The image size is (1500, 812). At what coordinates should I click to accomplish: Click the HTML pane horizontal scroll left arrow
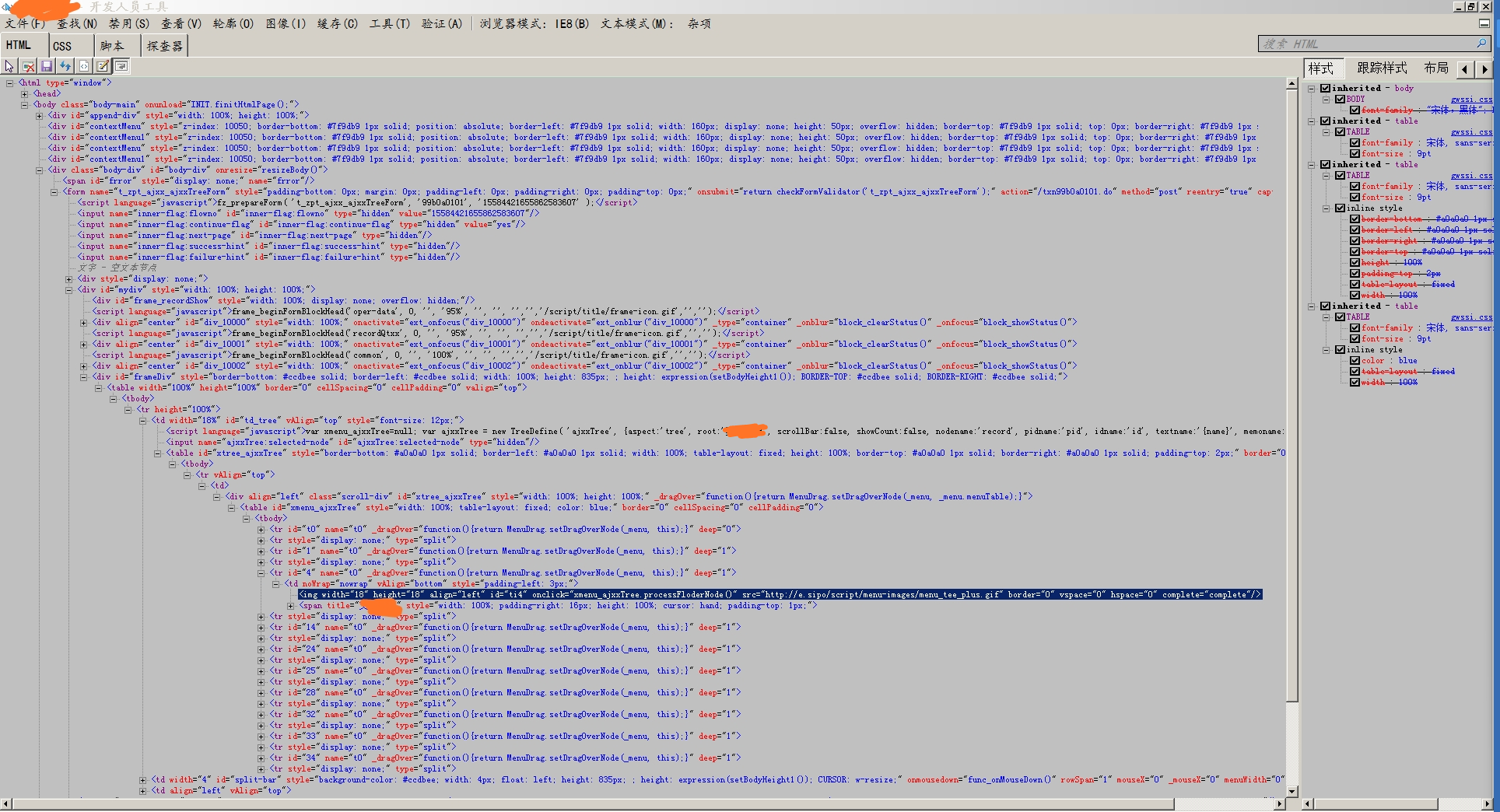pyautogui.click(x=6, y=803)
